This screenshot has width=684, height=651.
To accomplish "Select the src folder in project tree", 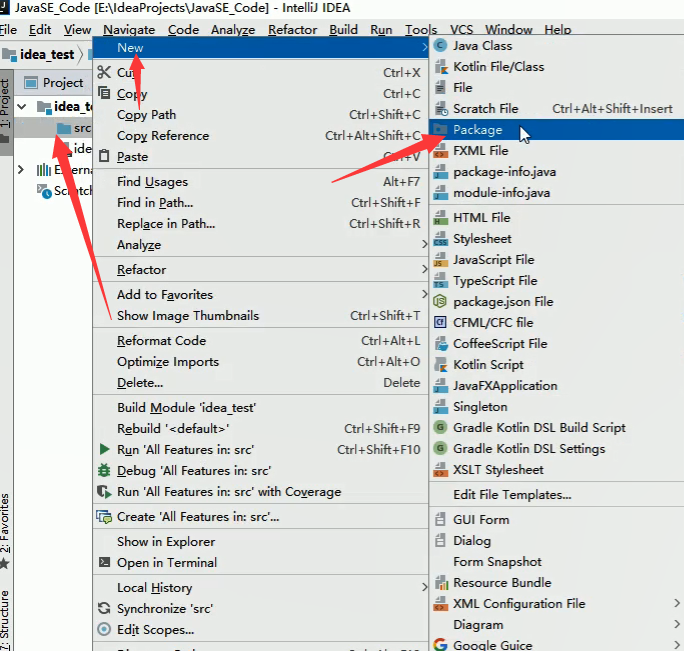I will (74, 128).
